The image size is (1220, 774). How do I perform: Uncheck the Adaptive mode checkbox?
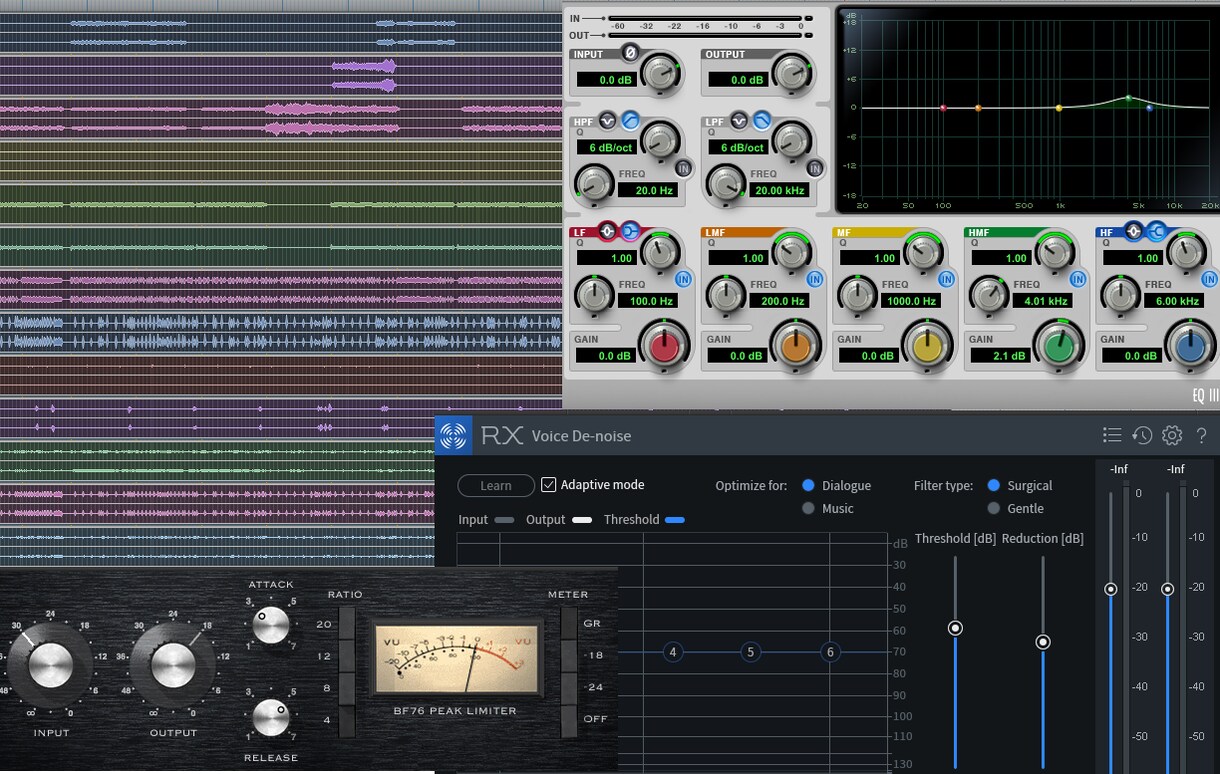tap(549, 485)
